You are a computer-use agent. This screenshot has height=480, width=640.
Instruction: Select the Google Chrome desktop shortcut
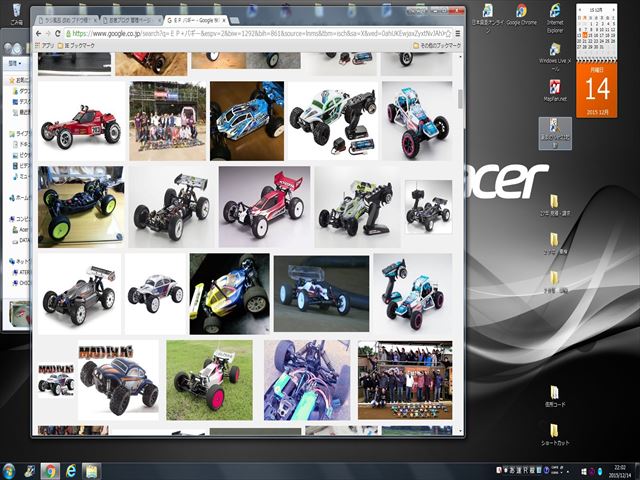point(521,15)
